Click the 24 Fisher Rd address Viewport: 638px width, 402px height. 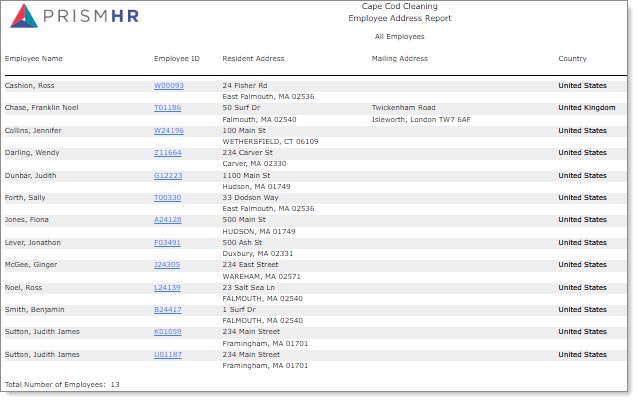click(x=245, y=86)
